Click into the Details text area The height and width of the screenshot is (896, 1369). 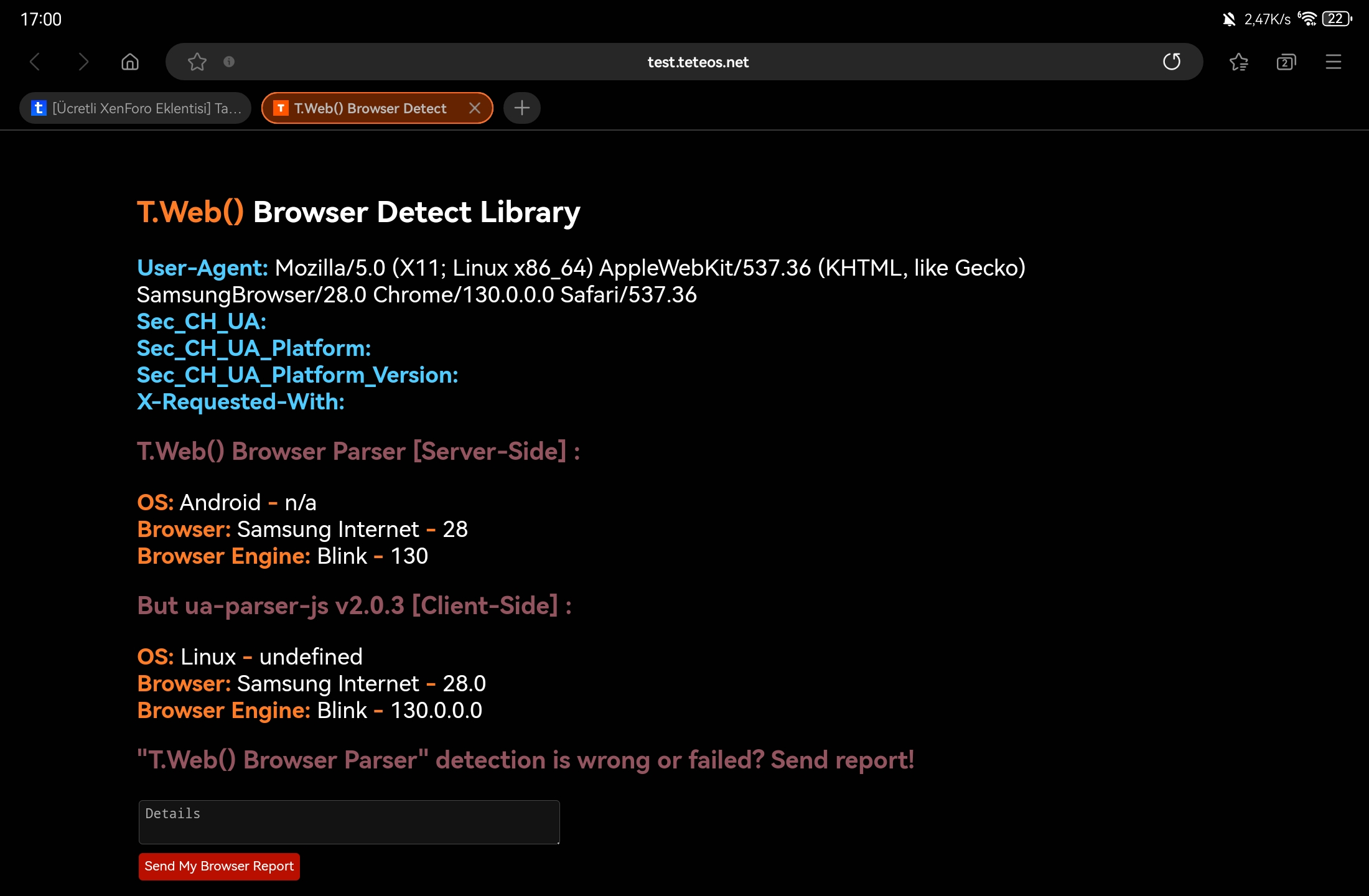tap(349, 822)
